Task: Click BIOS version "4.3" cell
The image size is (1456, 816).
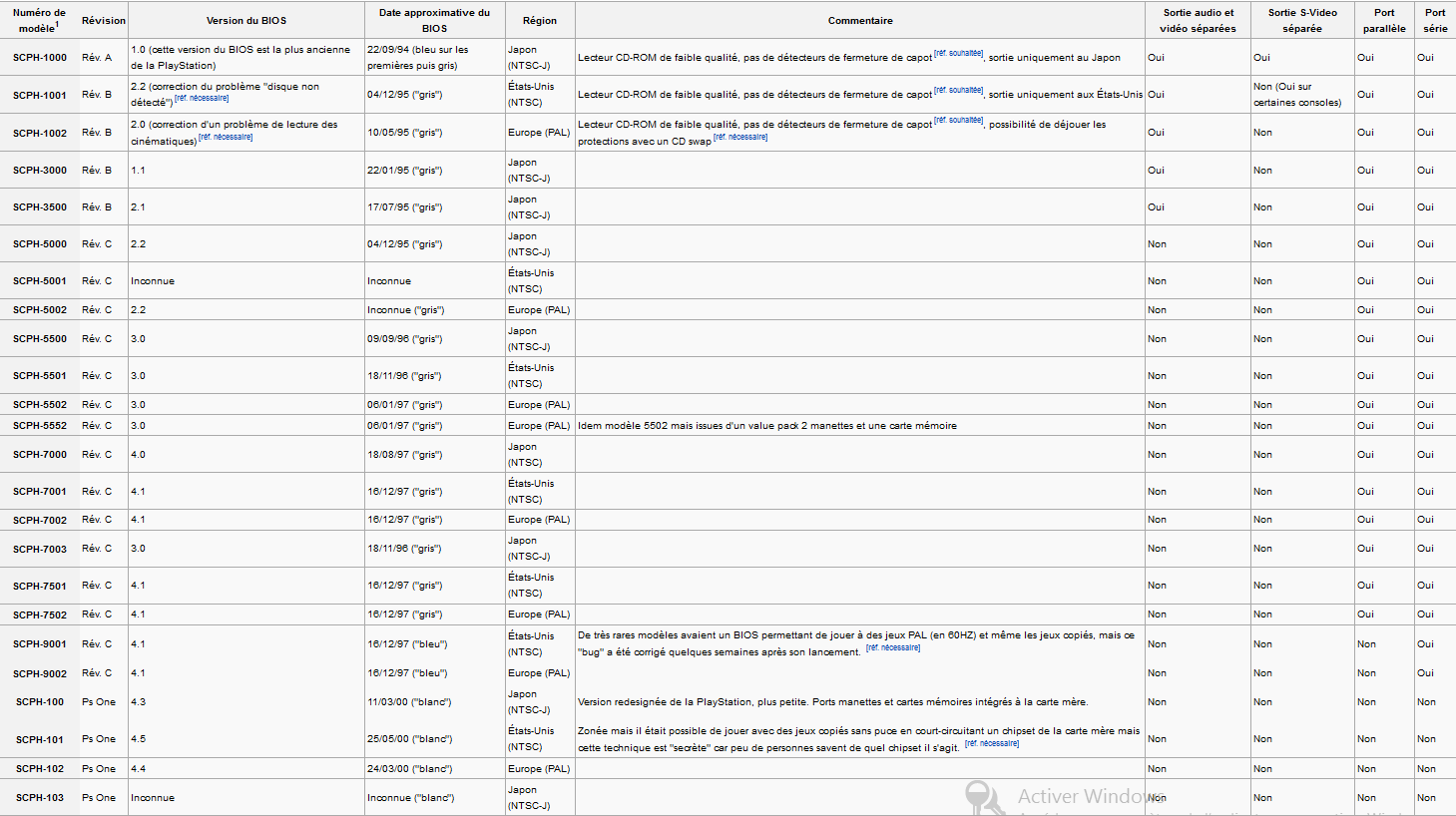Action: pos(246,702)
